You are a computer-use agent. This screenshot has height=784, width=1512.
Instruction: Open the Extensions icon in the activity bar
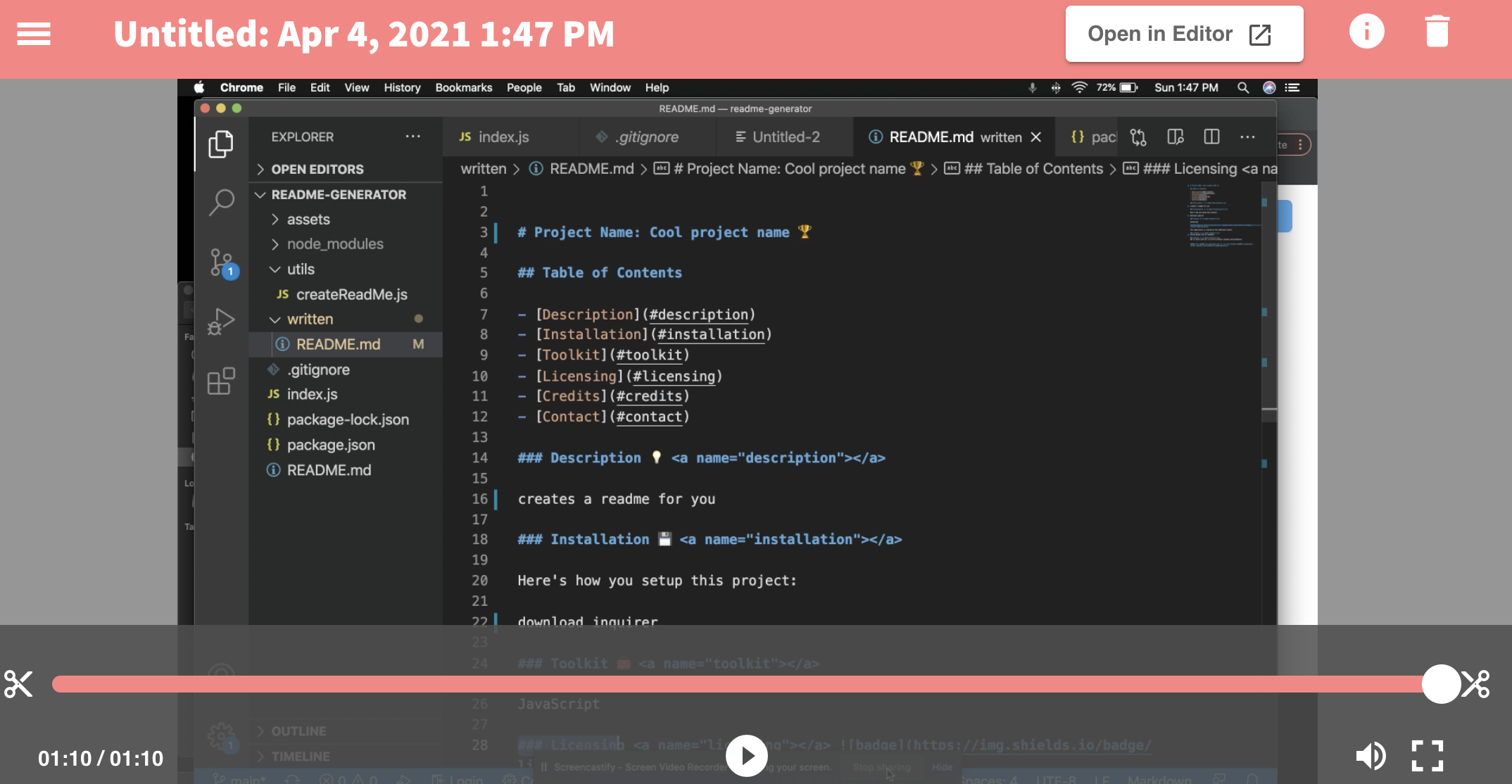coord(221,381)
